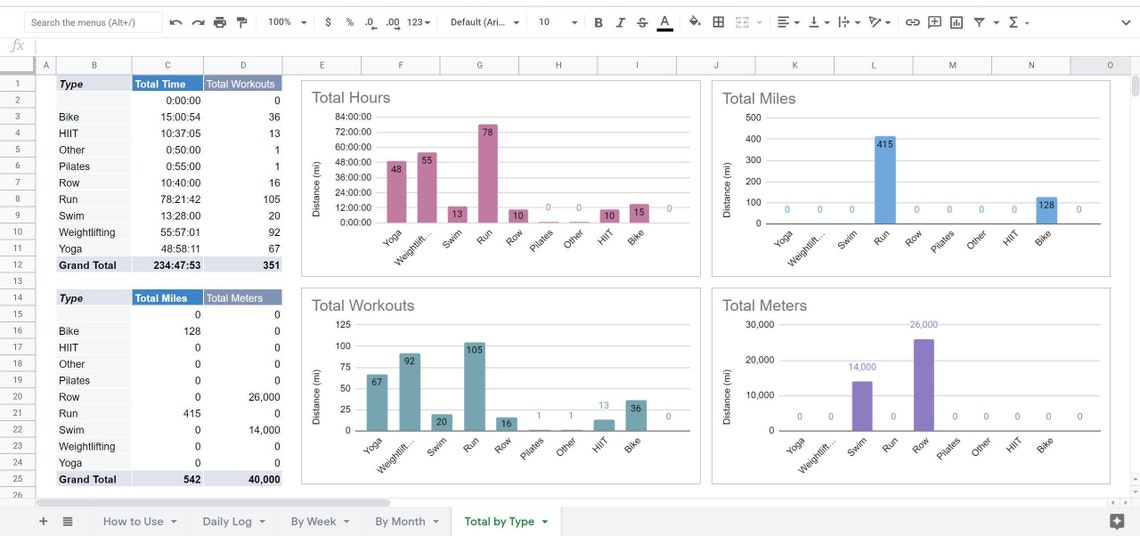Collapse the toolbar with the chevron
1140x536 pixels.
pyautogui.click(x=1126, y=23)
